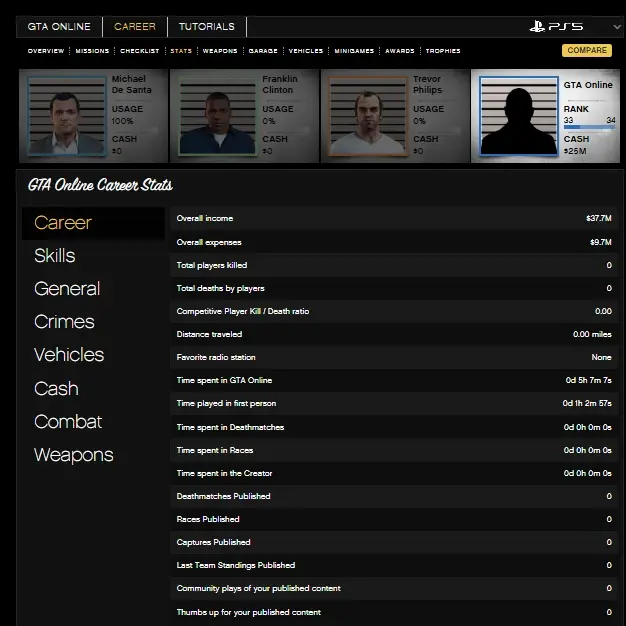Click the GTA Online rank progress bar
This screenshot has width=626, height=626.
589,128
